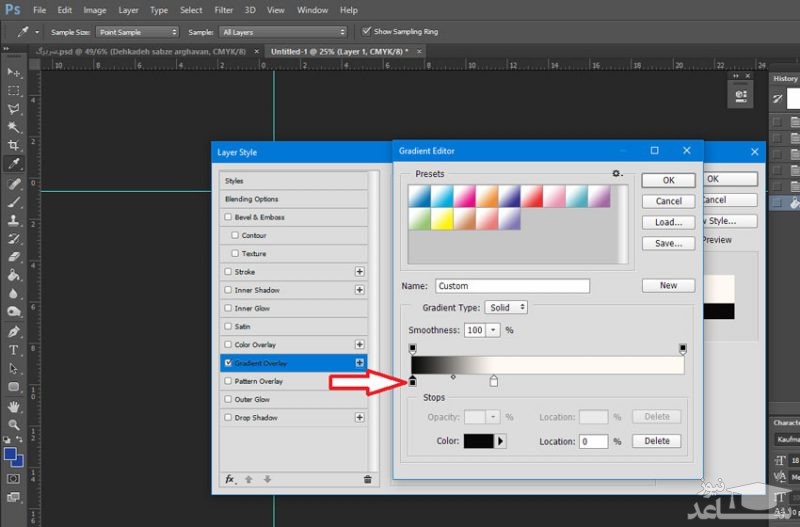Click OK in the Gradient Editor

tap(668, 181)
